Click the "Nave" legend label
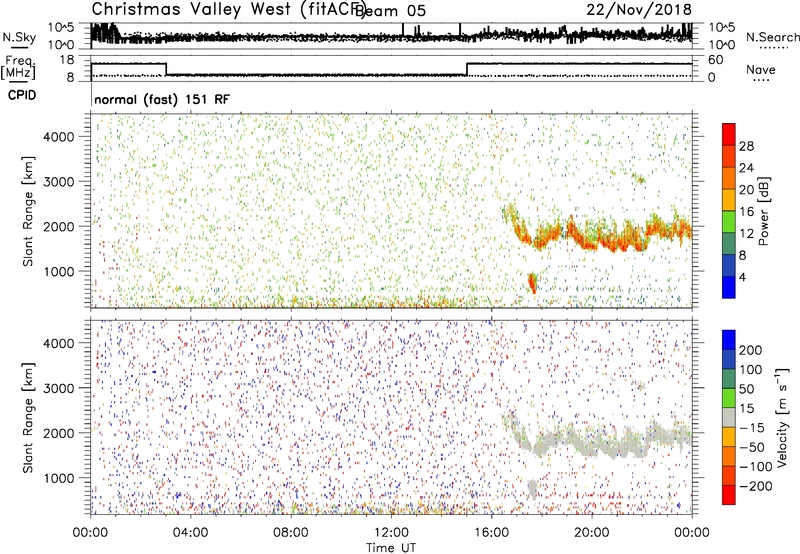This screenshot has width=800, height=554. point(761,70)
